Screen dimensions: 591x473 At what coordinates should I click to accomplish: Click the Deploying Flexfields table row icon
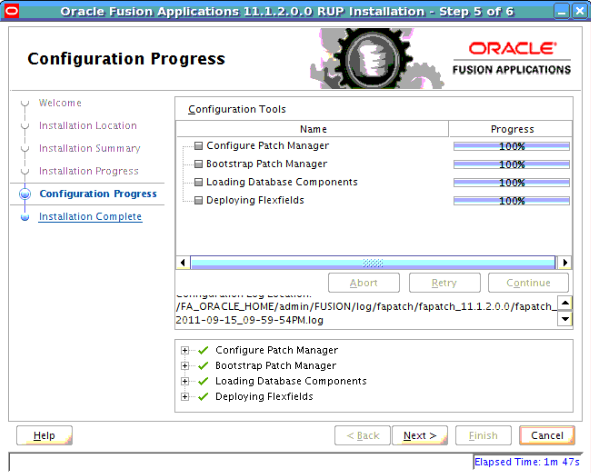[x=198, y=200]
